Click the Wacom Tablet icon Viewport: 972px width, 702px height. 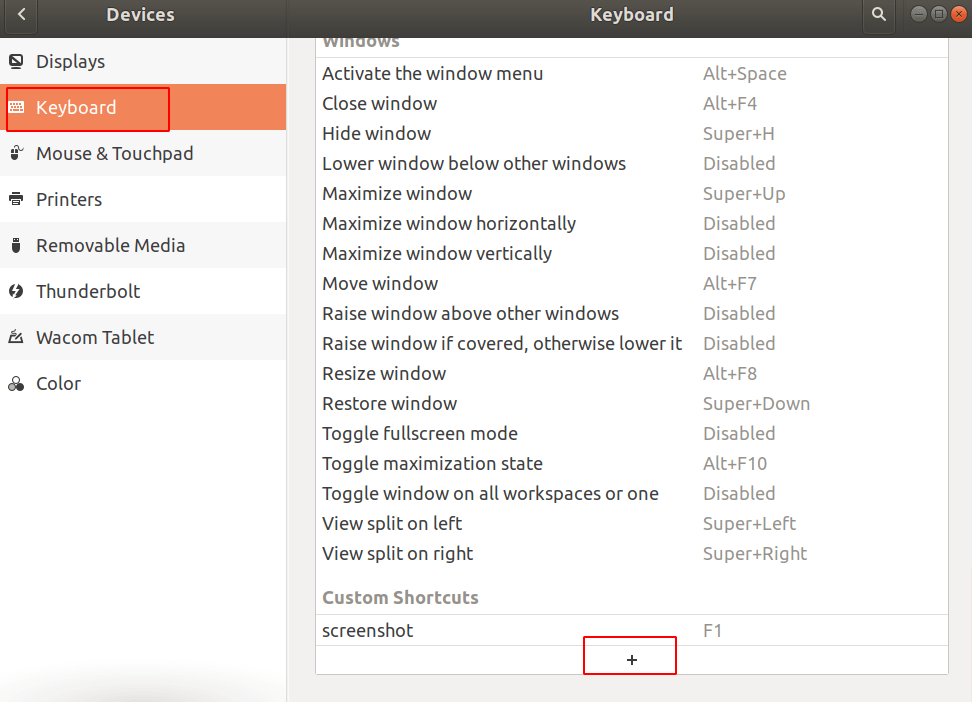click(x=16, y=337)
